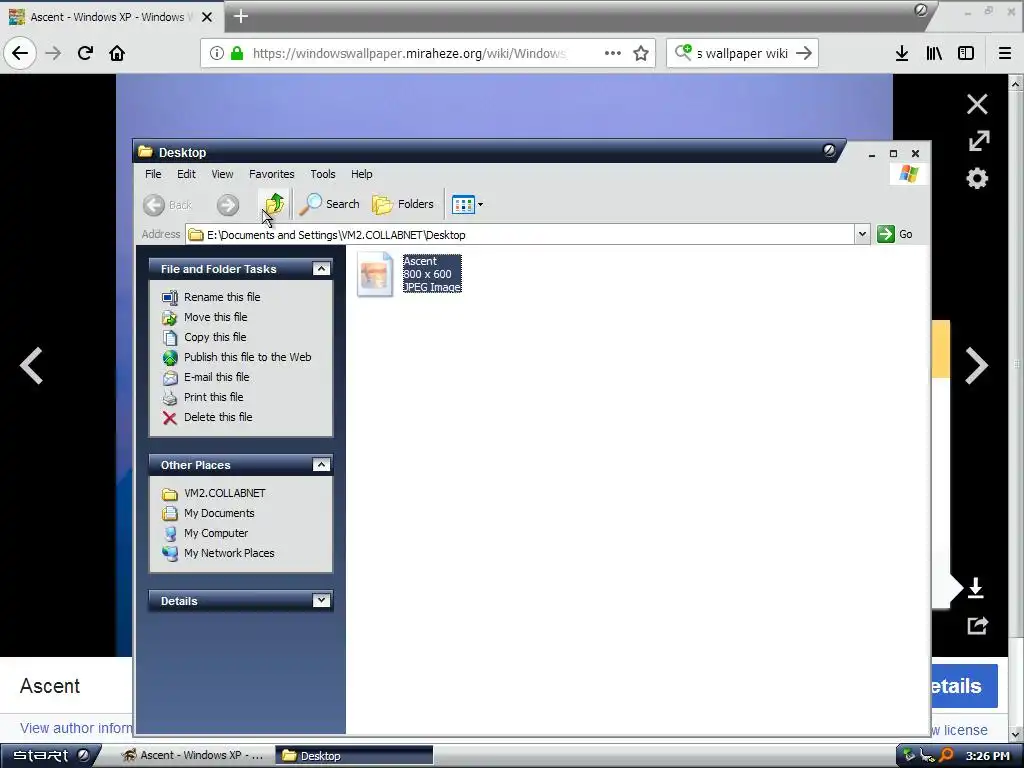Switch to the Ascent browser taskbar button
Viewport: 1024px width, 768px height.
[193, 755]
